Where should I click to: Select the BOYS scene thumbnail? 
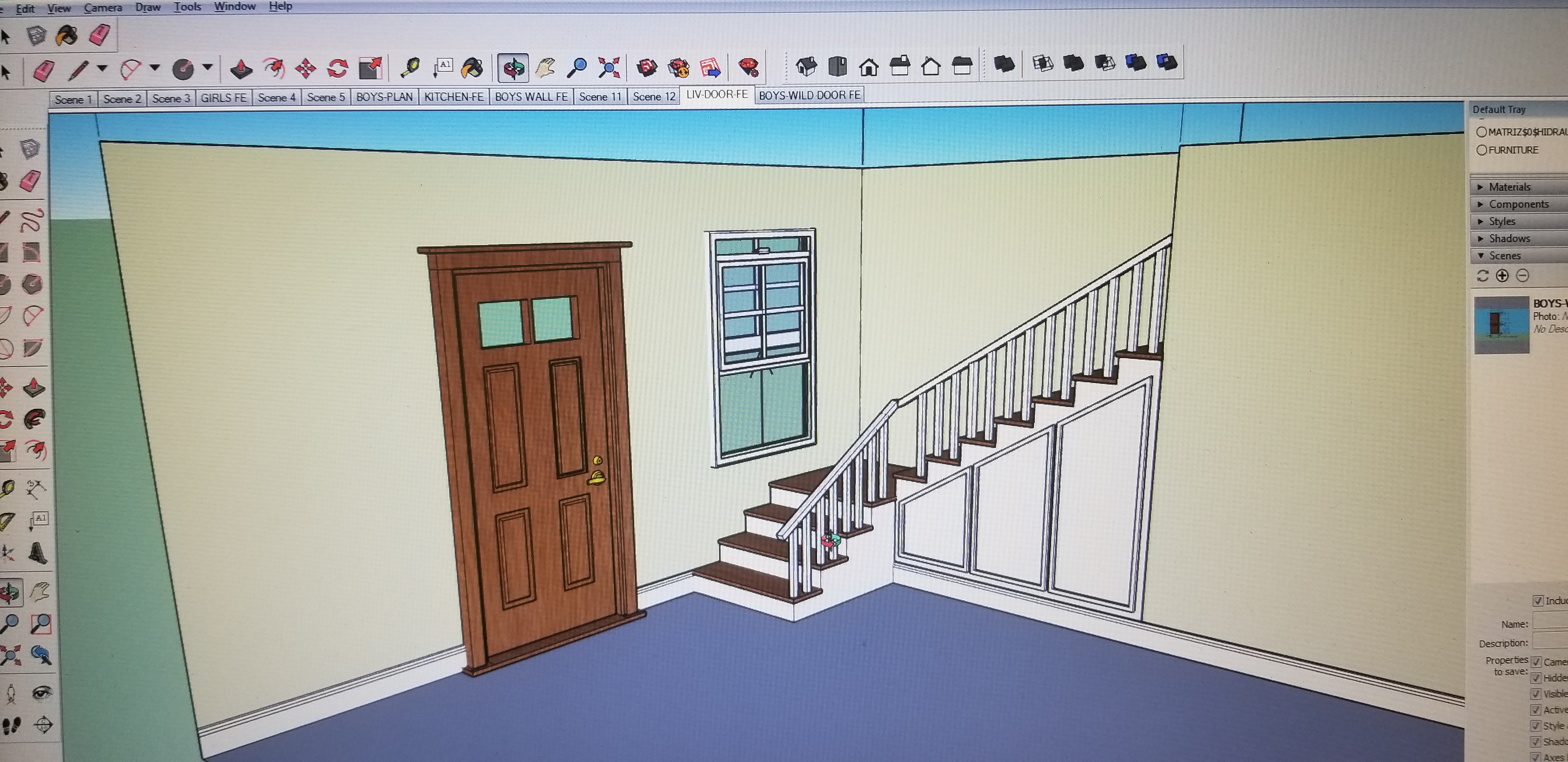click(1501, 324)
